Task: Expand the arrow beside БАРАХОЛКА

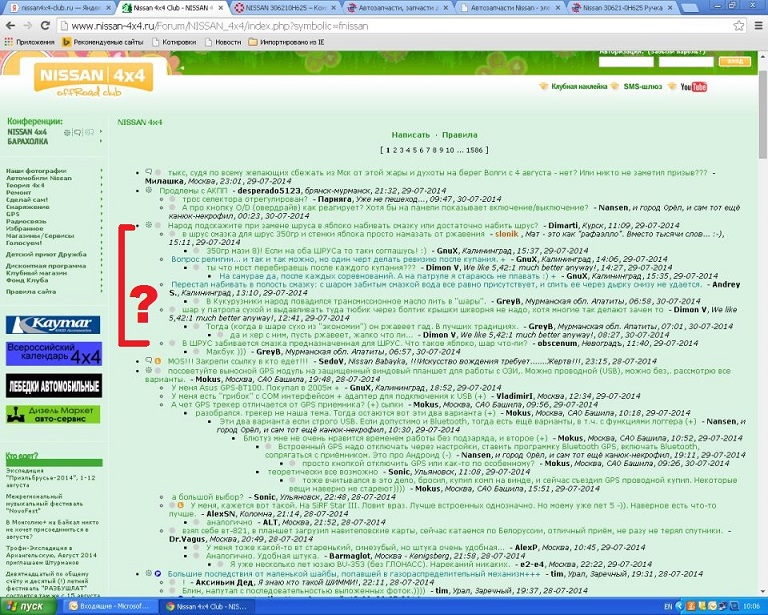Action: tap(101, 142)
